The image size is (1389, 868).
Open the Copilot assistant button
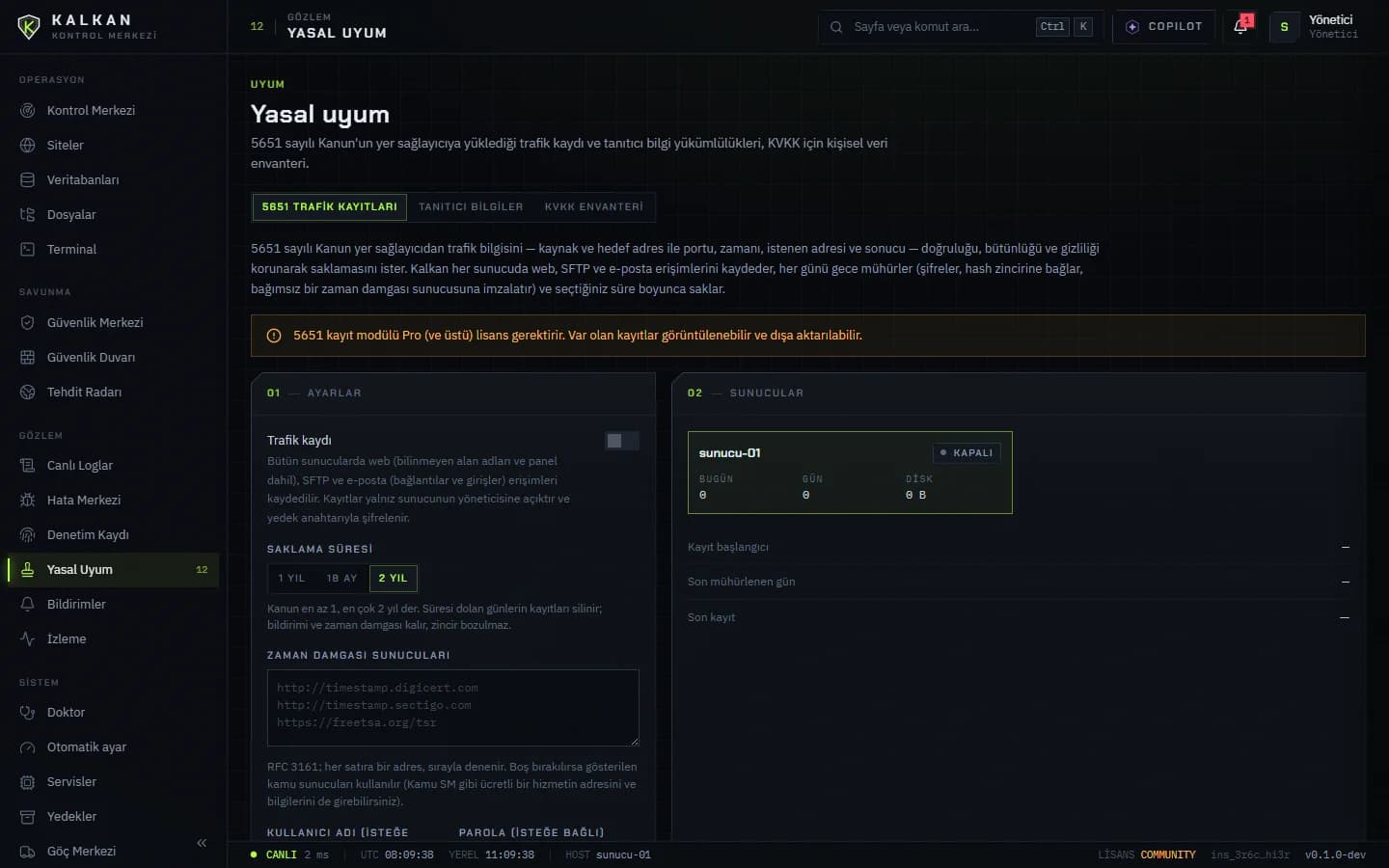[1164, 26]
